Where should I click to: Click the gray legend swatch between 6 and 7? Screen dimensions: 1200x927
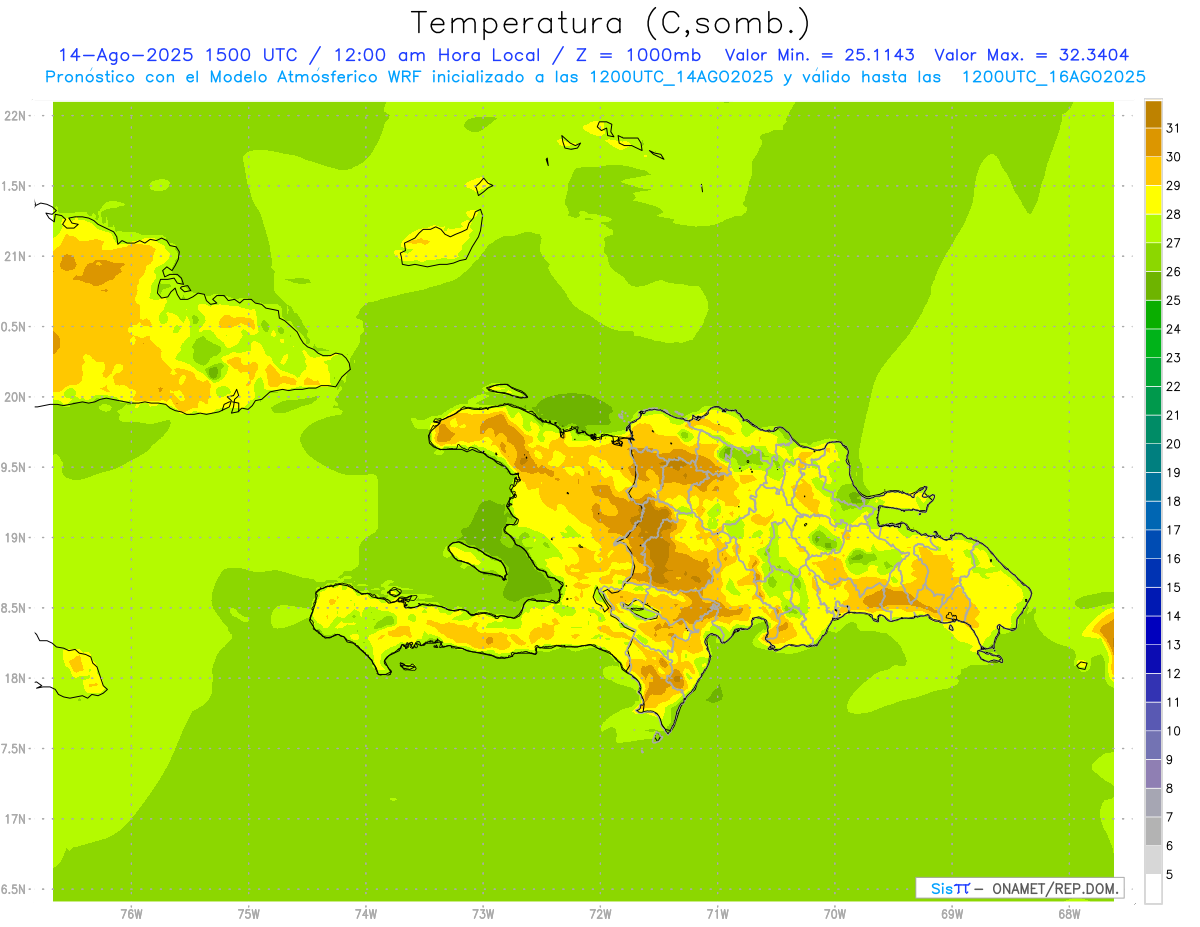[1153, 831]
